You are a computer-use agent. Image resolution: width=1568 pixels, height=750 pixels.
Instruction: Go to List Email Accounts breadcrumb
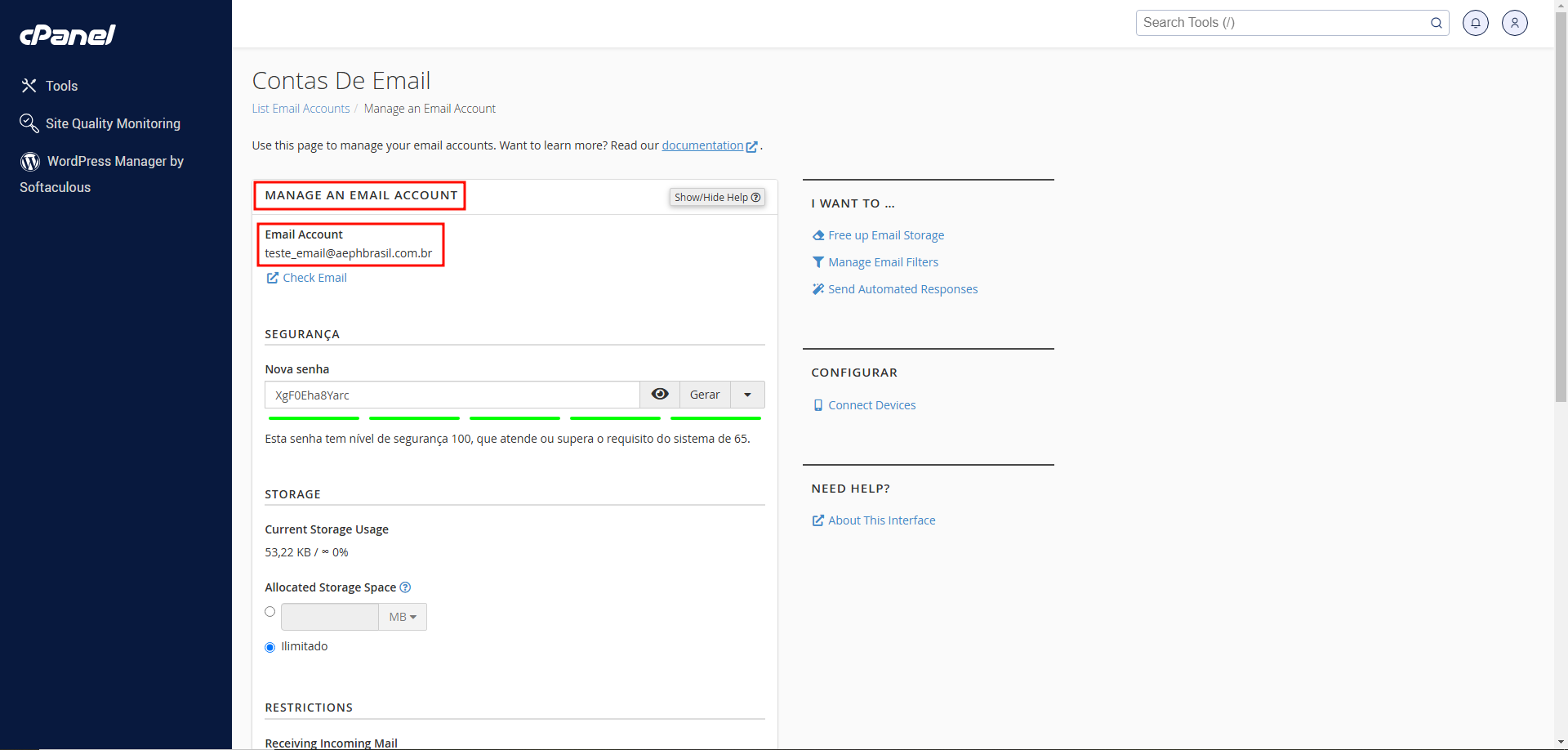[x=301, y=109]
